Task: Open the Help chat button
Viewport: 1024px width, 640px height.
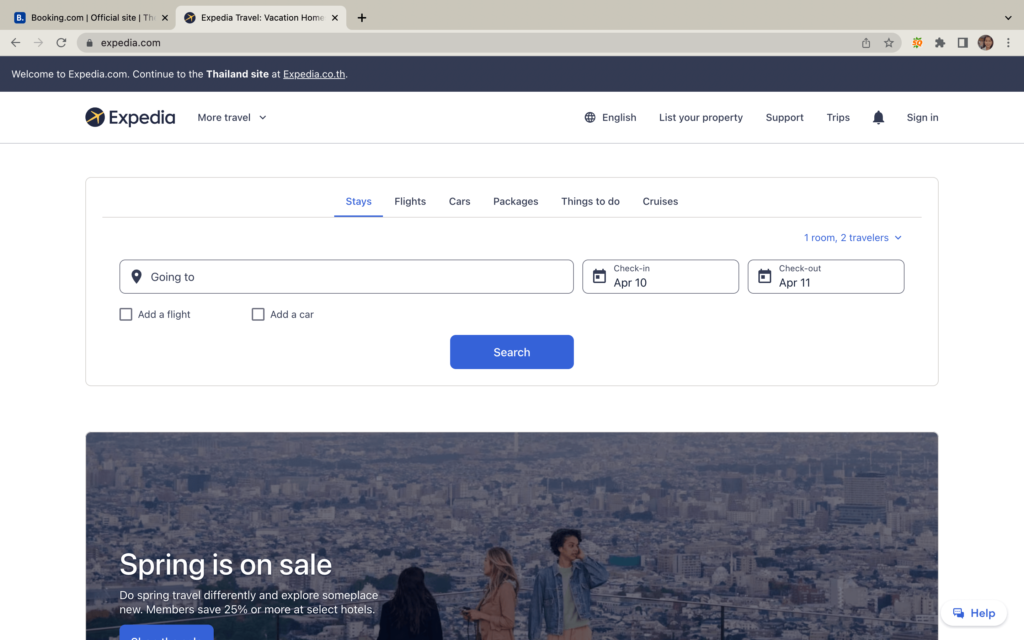Action: click(974, 613)
